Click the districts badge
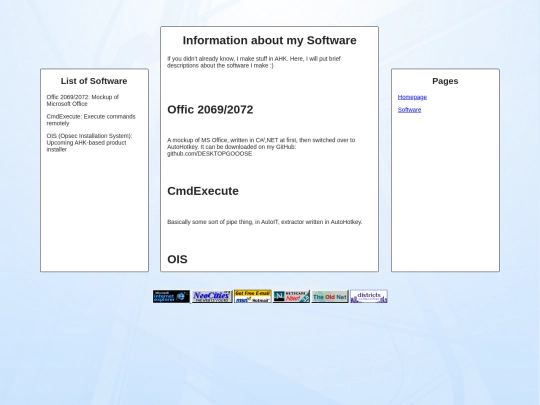 (x=369, y=297)
